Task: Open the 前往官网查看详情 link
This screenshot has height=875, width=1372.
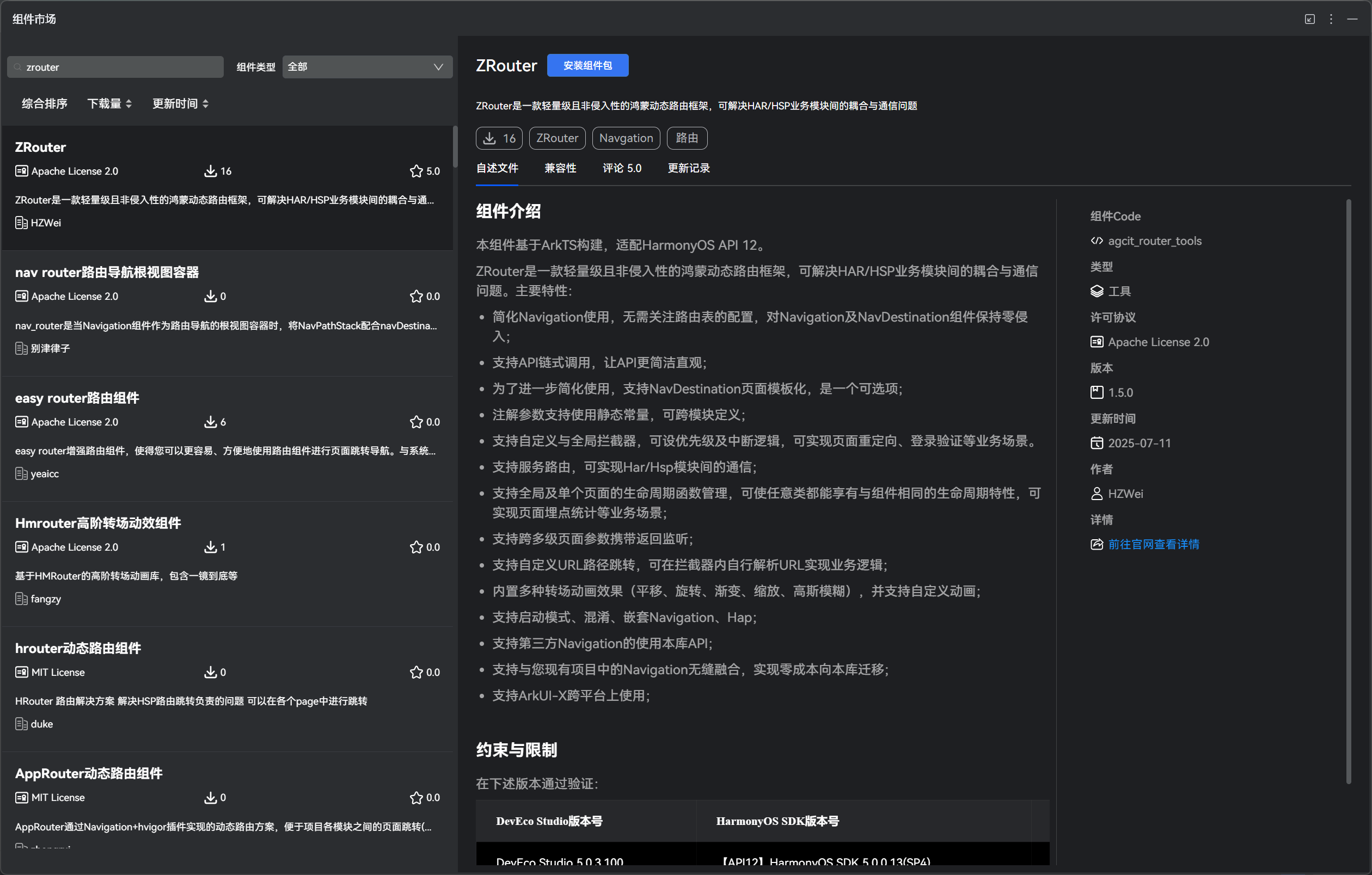Action: pos(1153,544)
